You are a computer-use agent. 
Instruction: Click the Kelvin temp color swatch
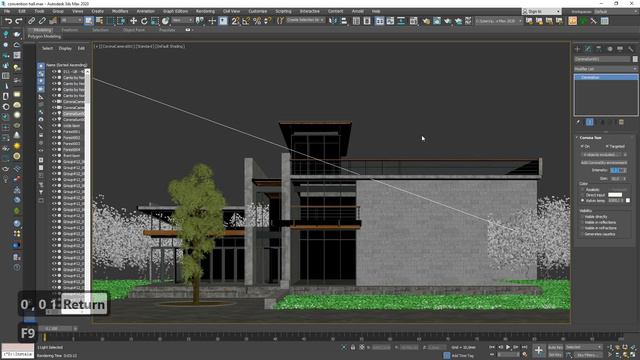(x=628, y=200)
